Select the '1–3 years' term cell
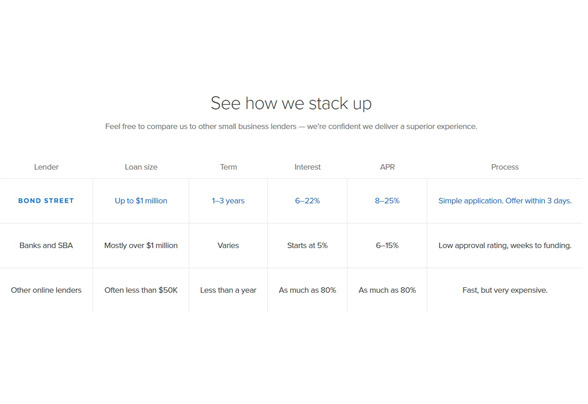The image size is (588, 404). pos(228,201)
